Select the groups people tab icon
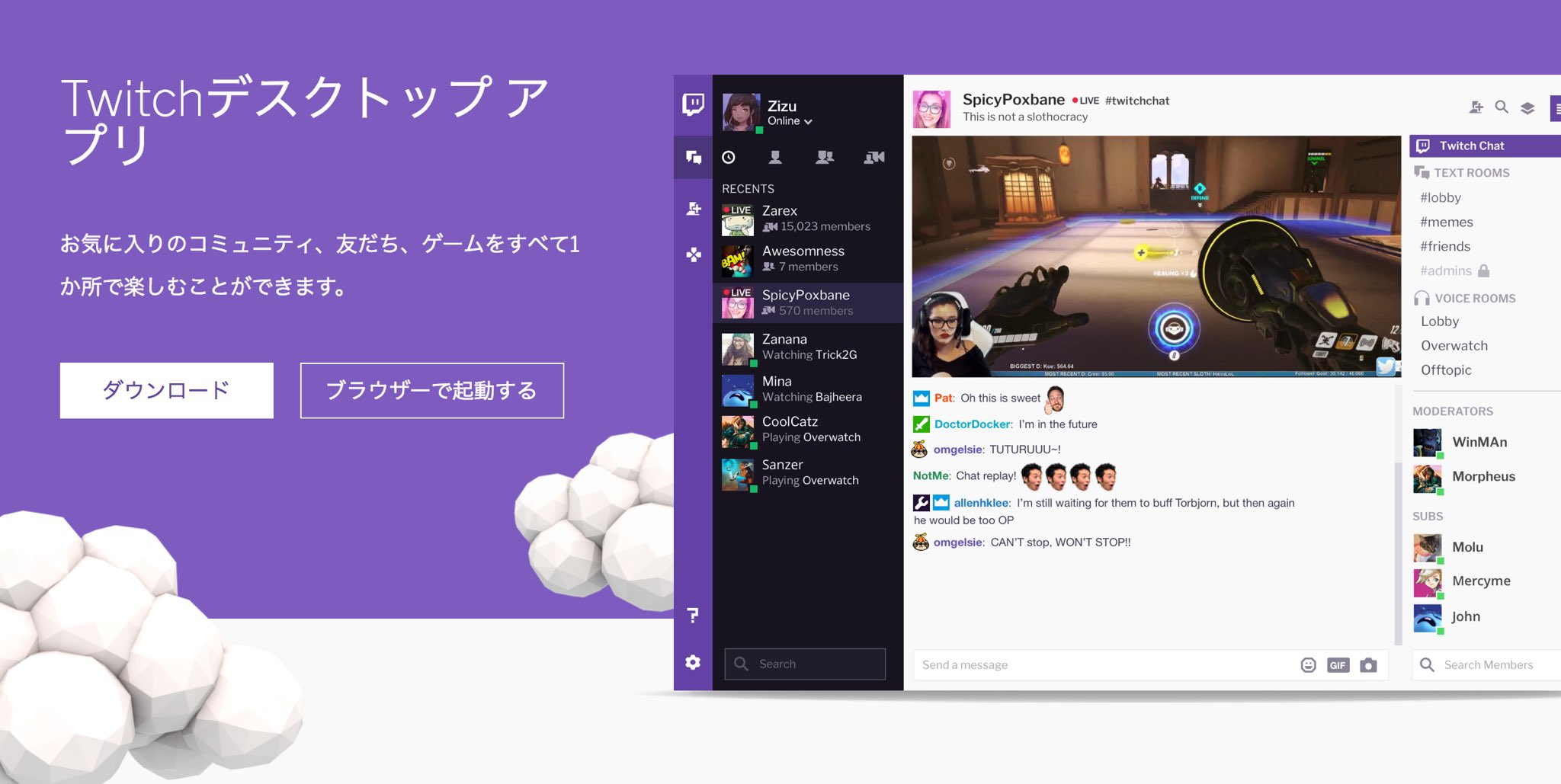The width and height of the screenshot is (1561, 784). 825,157
